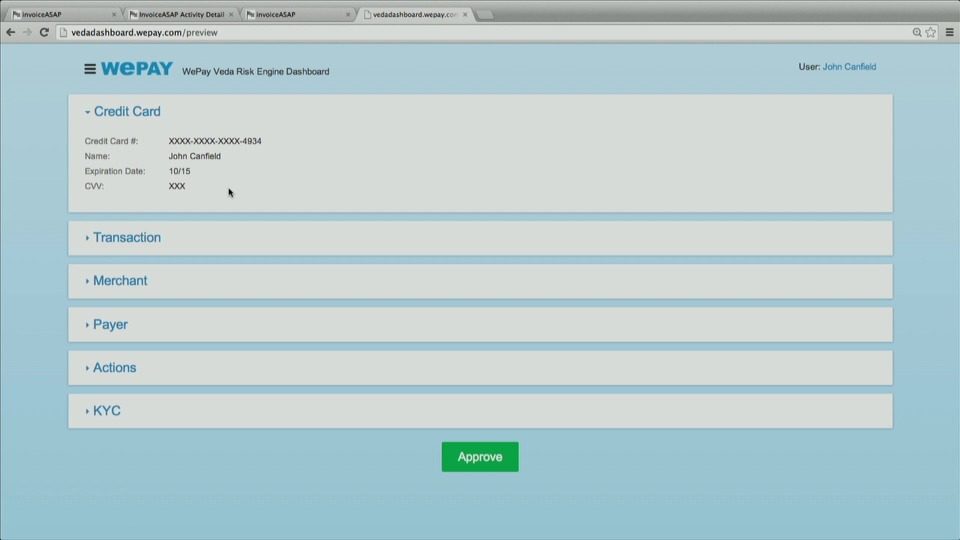The width and height of the screenshot is (960, 540).
Task: Click the CVV: label
Action: click(94, 186)
